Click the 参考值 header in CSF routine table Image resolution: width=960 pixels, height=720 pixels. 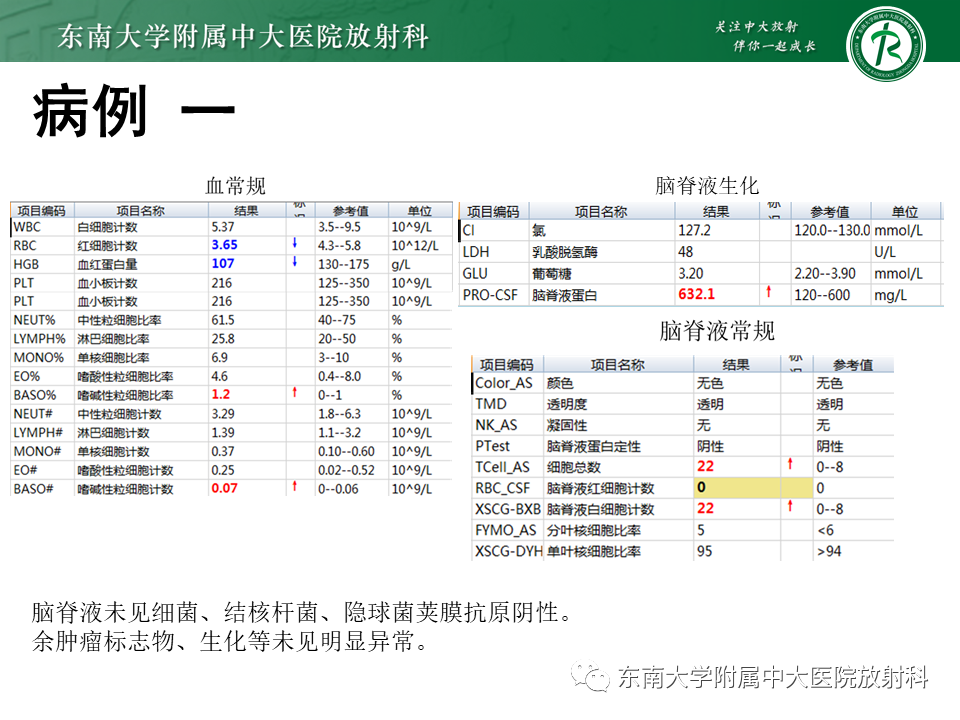pyautogui.click(x=852, y=365)
